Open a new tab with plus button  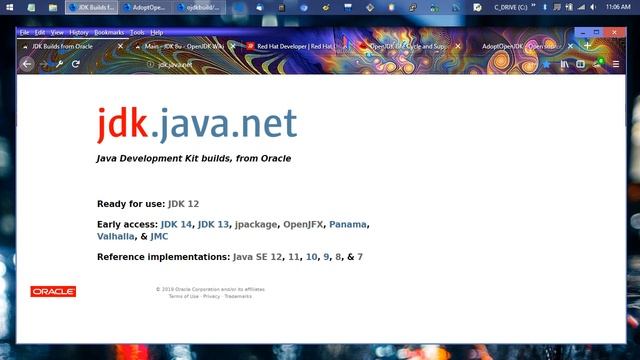pos(587,46)
